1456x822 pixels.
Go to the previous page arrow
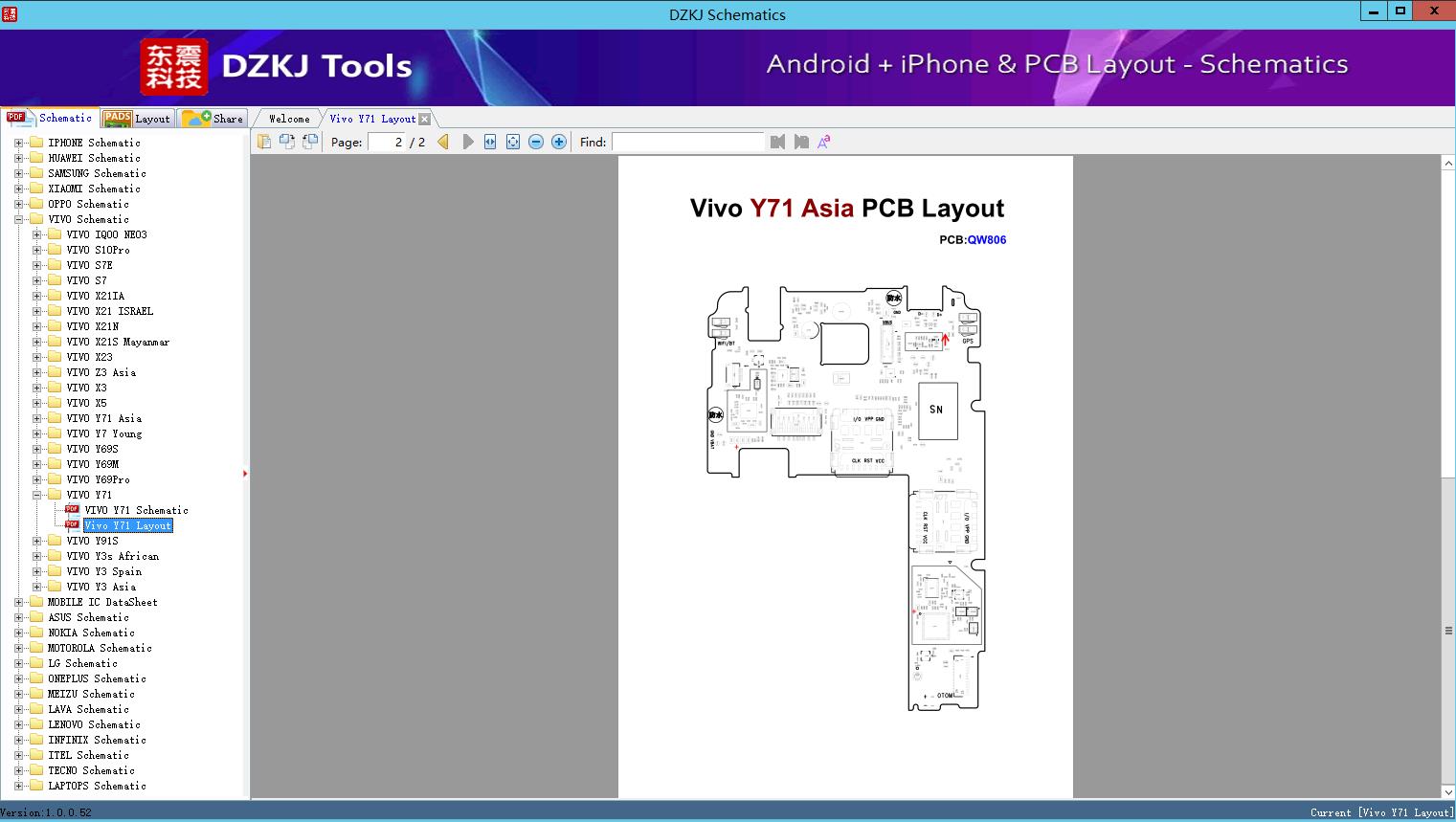coord(443,142)
